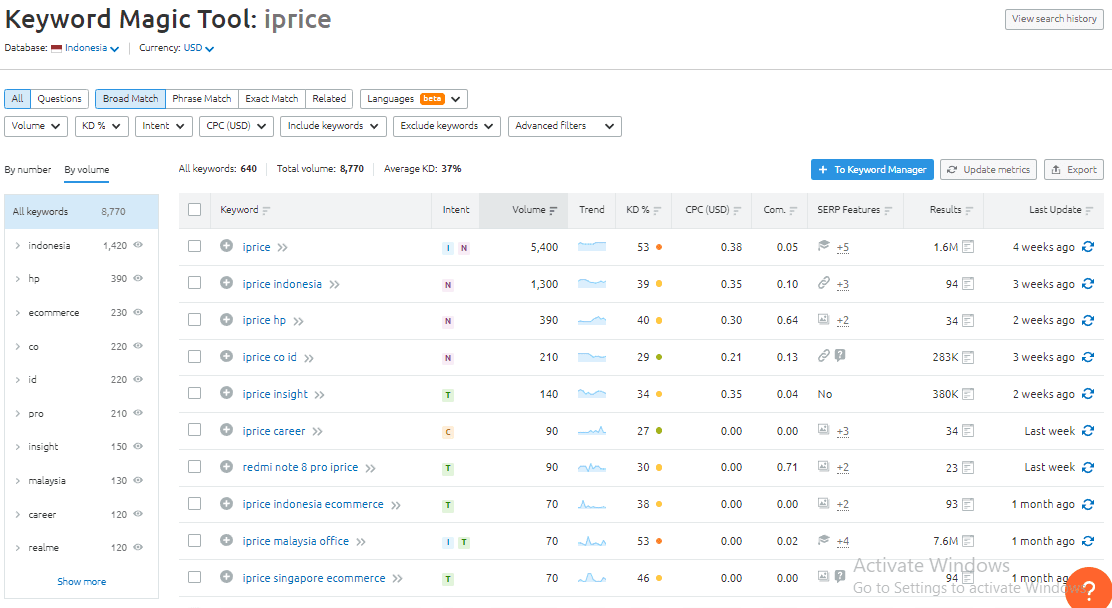Select the All keywords filter tab

pos(17,99)
